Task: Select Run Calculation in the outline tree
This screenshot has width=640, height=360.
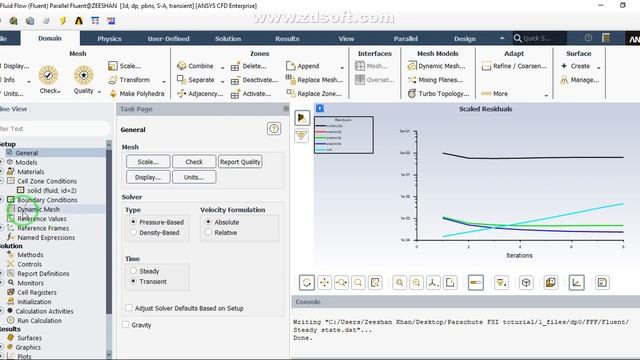Action: 39,320
